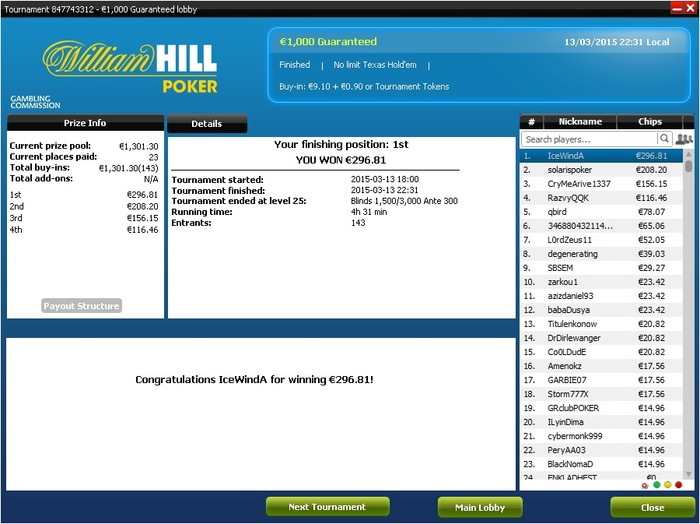Select player row 346880432114...

[x=601, y=226]
